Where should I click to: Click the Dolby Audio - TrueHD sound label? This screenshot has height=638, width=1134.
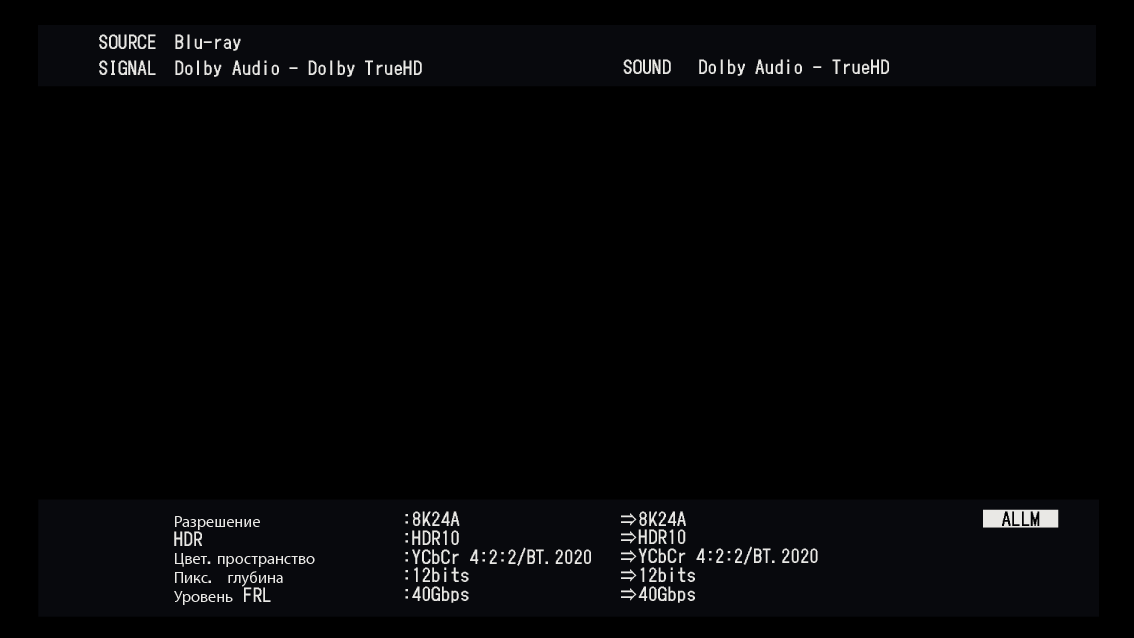(793, 68)
